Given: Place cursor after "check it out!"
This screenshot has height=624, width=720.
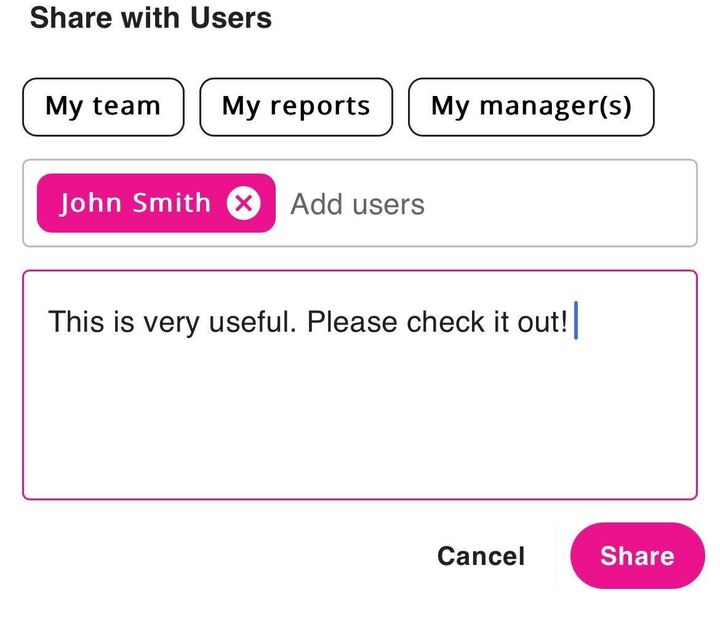Looking at the screenshot, I should (x=573, y=323).
